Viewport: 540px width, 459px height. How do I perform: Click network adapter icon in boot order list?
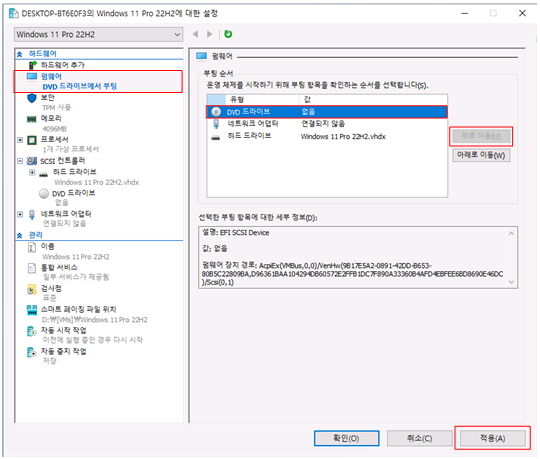216,124
